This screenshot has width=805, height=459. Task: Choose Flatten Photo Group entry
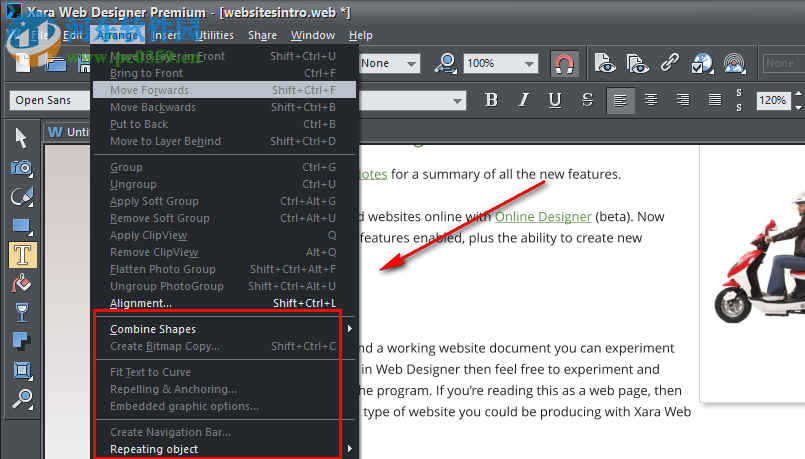pos(224,269)
